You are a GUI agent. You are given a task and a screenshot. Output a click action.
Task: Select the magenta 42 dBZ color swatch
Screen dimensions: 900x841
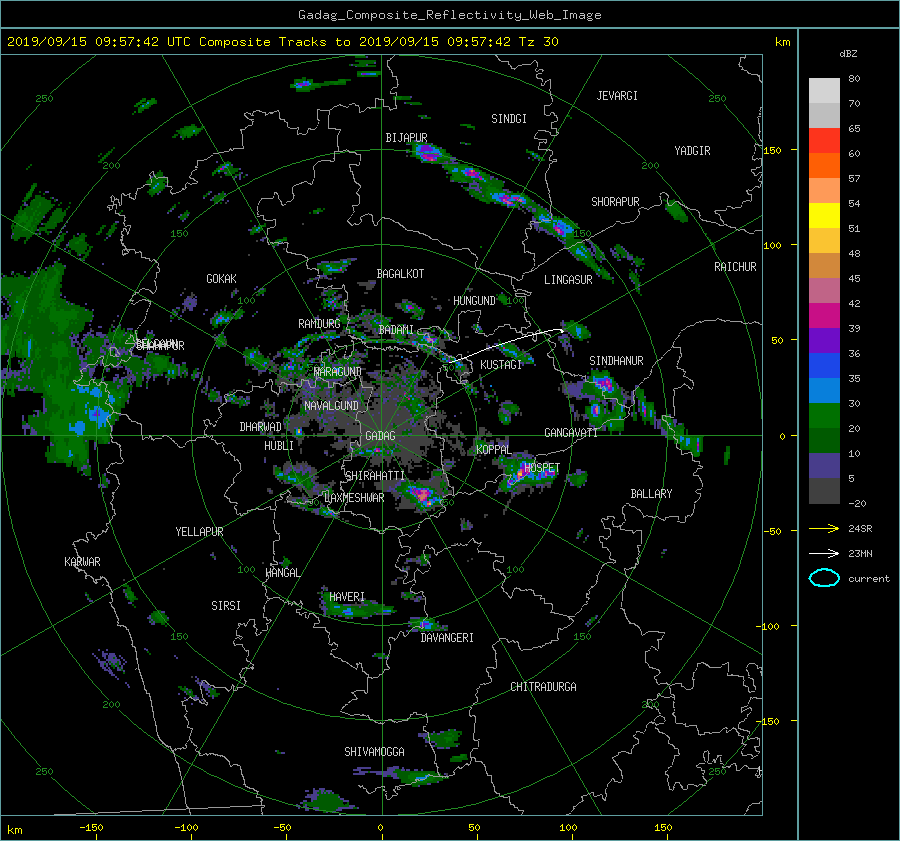coord(824,316)
